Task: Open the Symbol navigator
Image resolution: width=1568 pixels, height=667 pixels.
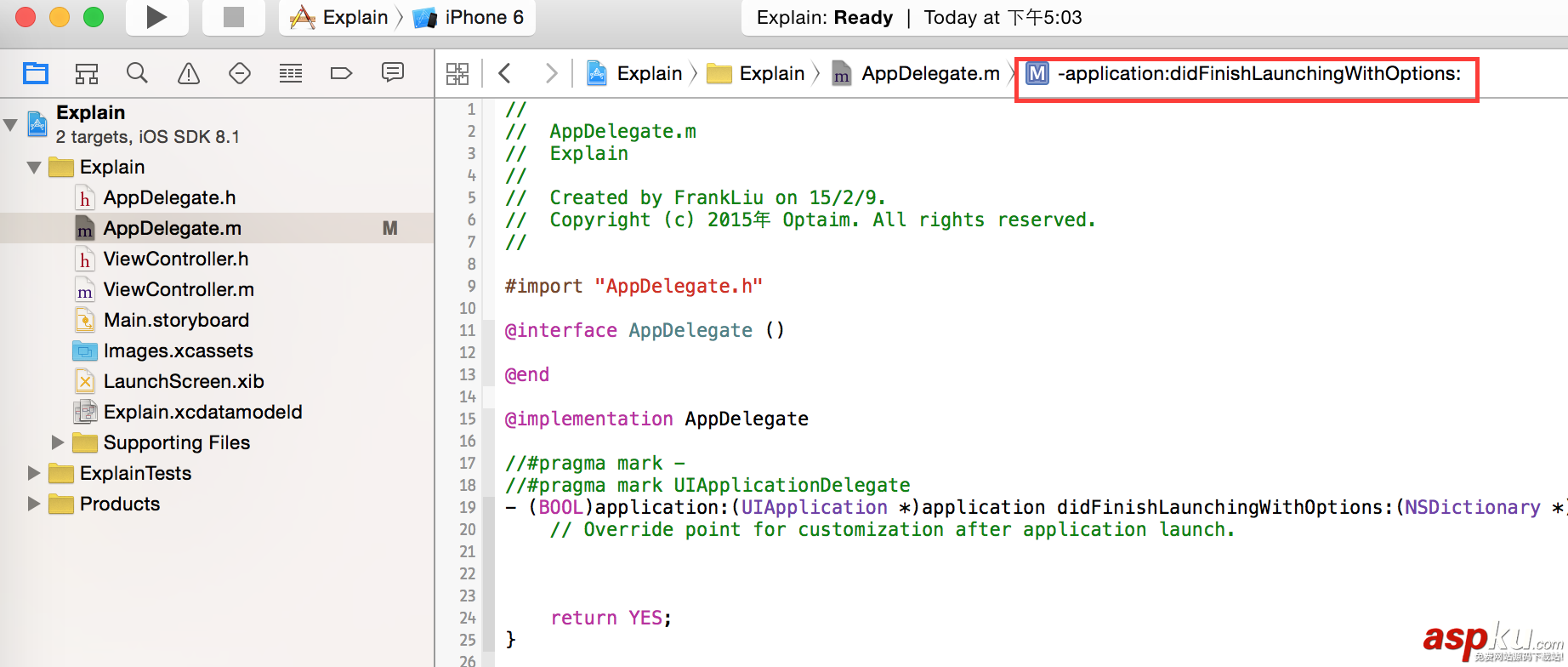Action: (x=87, y=73)
